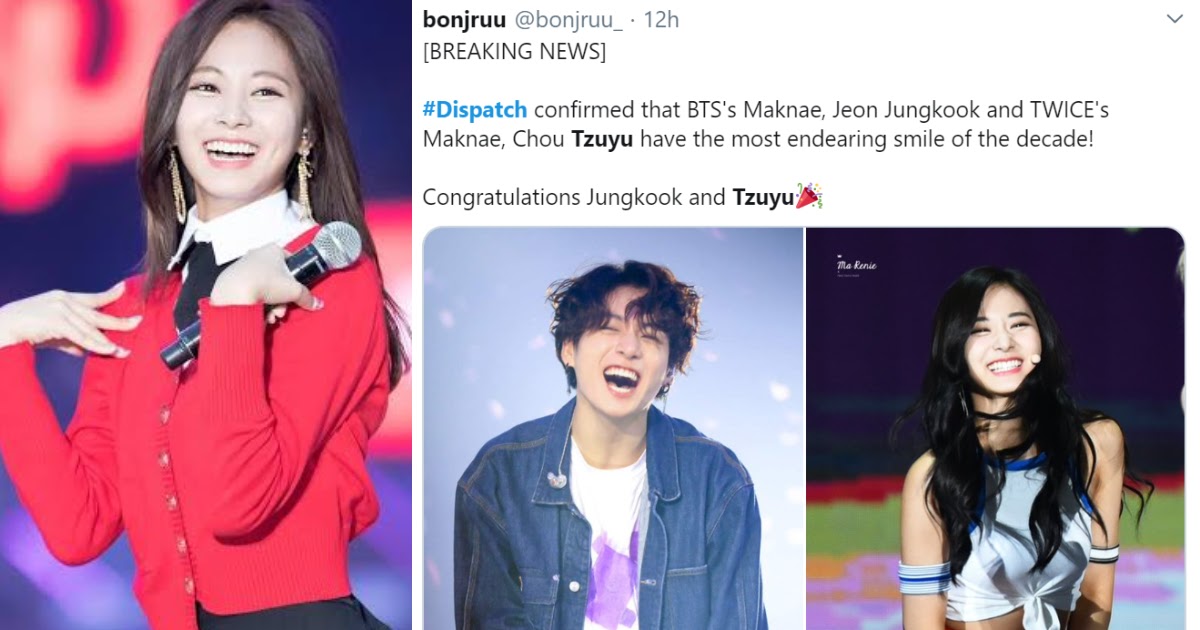Select bold Tzuyu in the Congratulations line
This screenshot has height=630, width=1200.
[763, 197]
